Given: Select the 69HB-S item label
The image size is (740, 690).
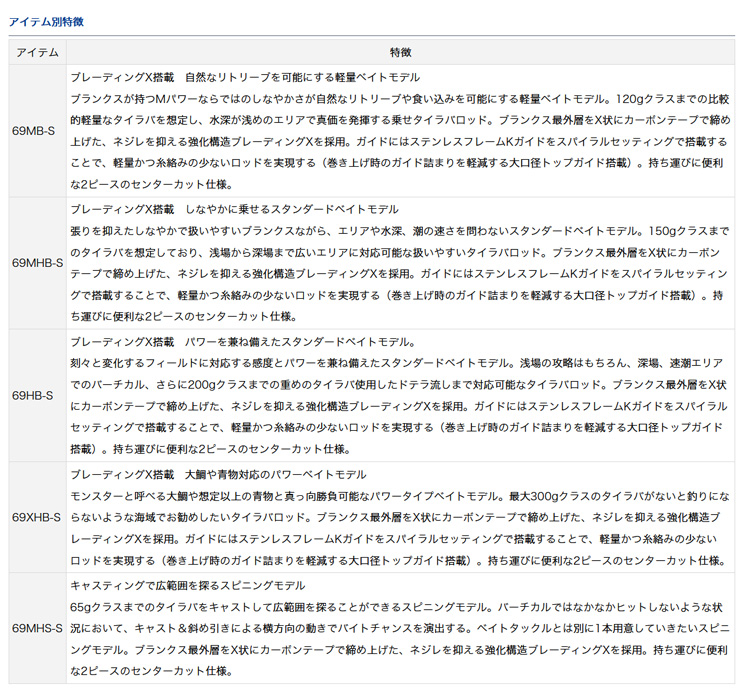Looking at the screenshot, I should pos(36,395).
